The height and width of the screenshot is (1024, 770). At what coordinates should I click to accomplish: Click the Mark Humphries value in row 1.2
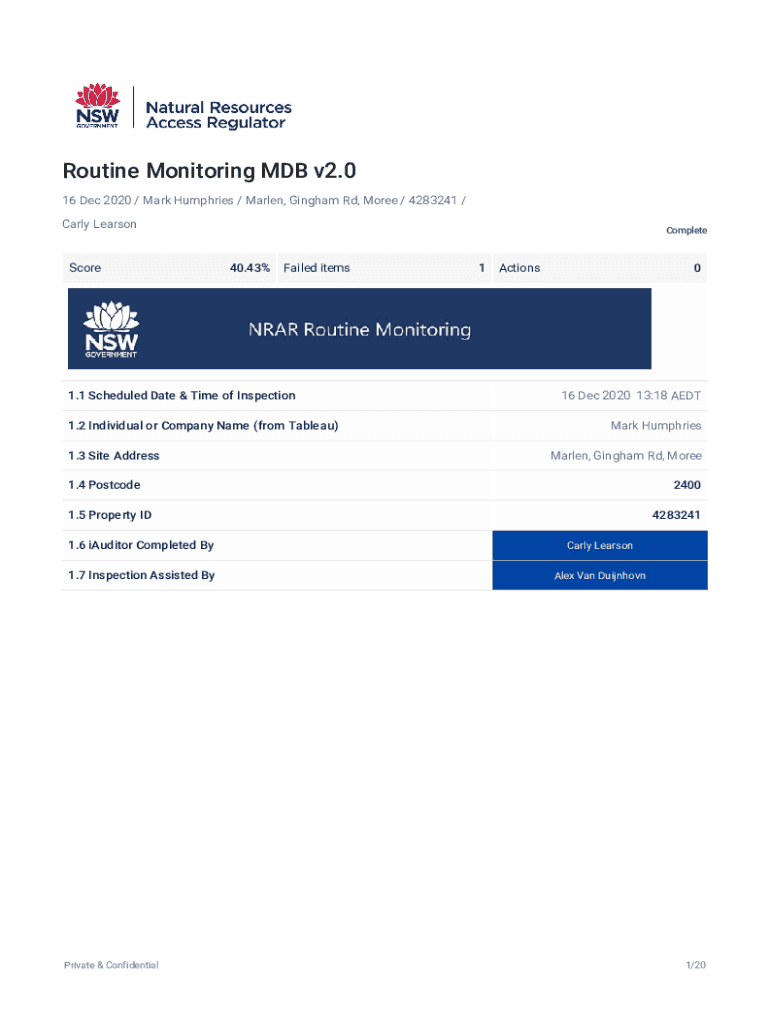coord(655,426)
